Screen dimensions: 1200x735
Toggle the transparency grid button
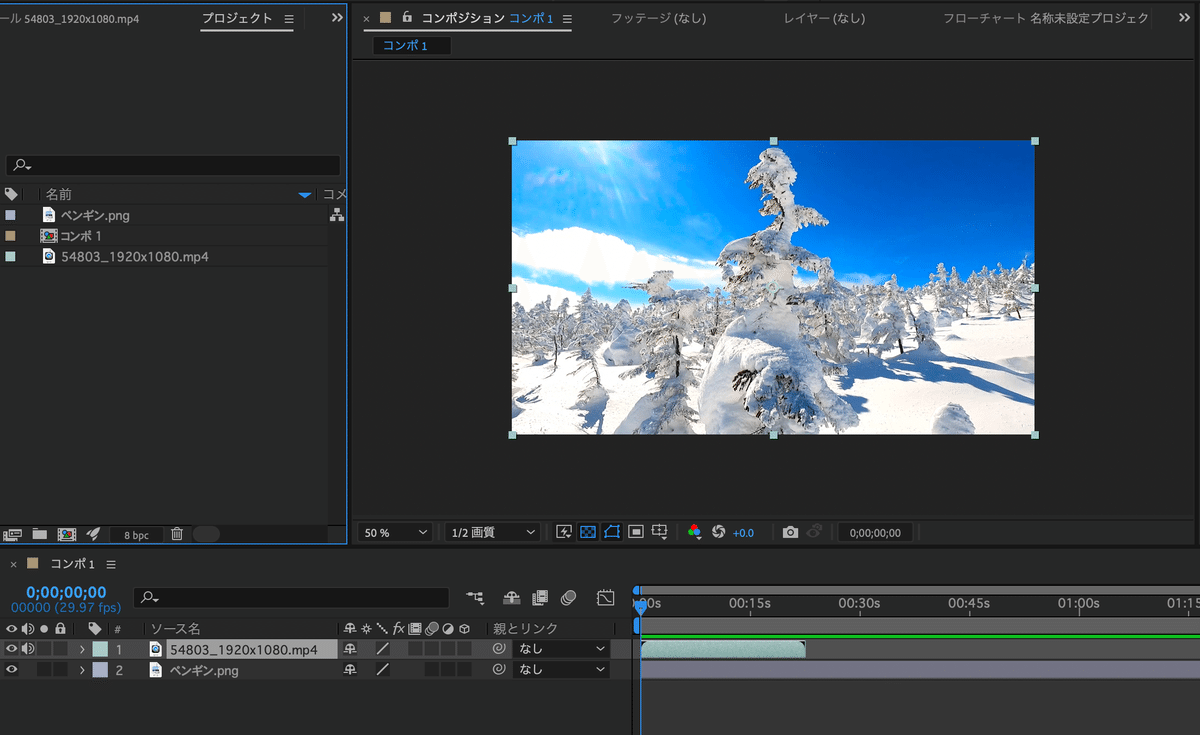click(x=587, y=533)
